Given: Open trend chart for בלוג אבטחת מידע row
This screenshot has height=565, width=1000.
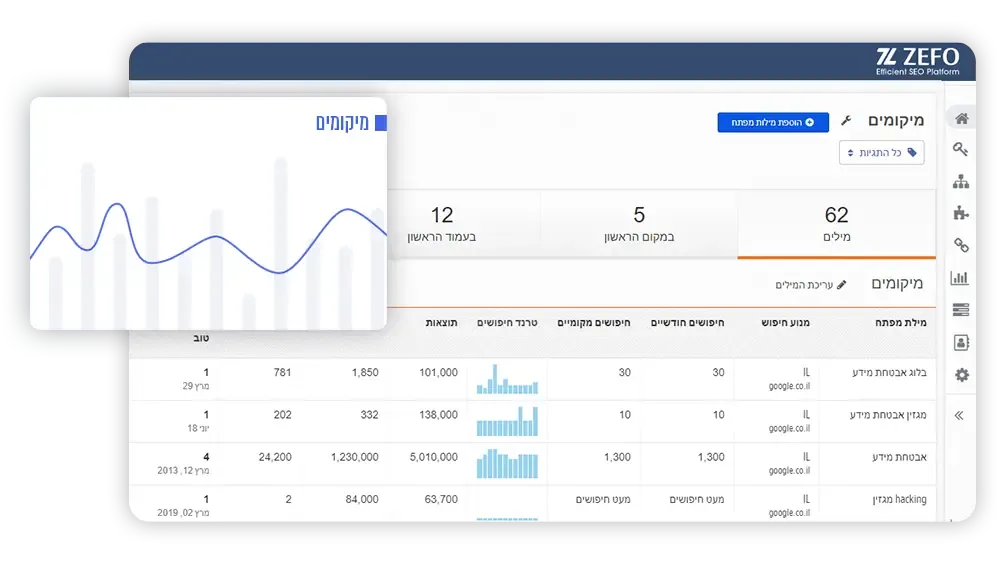Looking at the screenshot, I should (x=507, y=379).
